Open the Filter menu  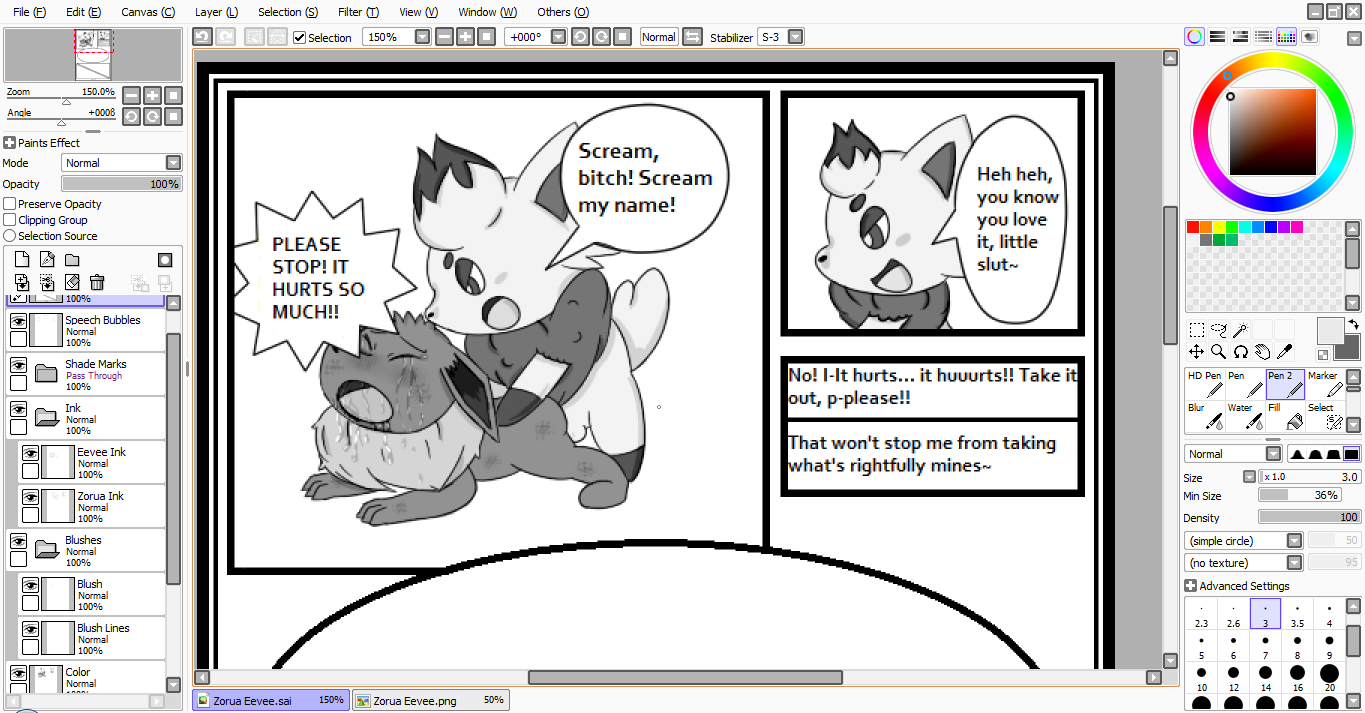[358, 12]
